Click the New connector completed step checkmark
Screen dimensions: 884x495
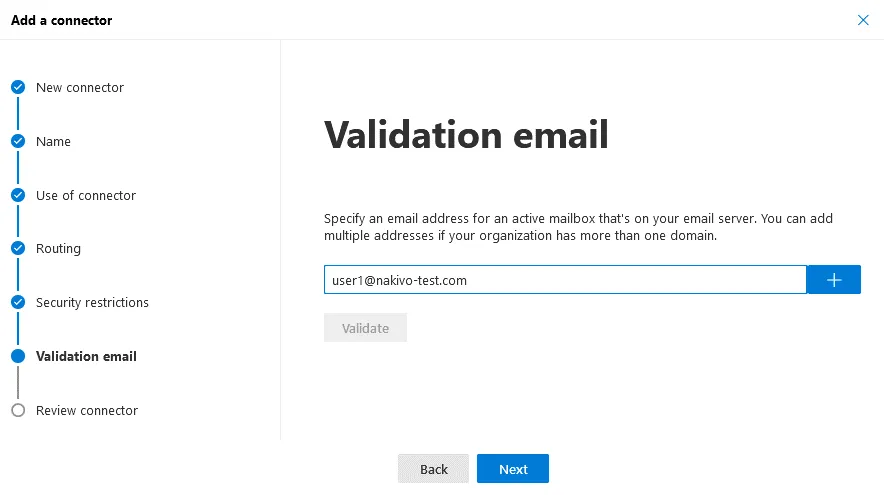(x=18, y=88)
